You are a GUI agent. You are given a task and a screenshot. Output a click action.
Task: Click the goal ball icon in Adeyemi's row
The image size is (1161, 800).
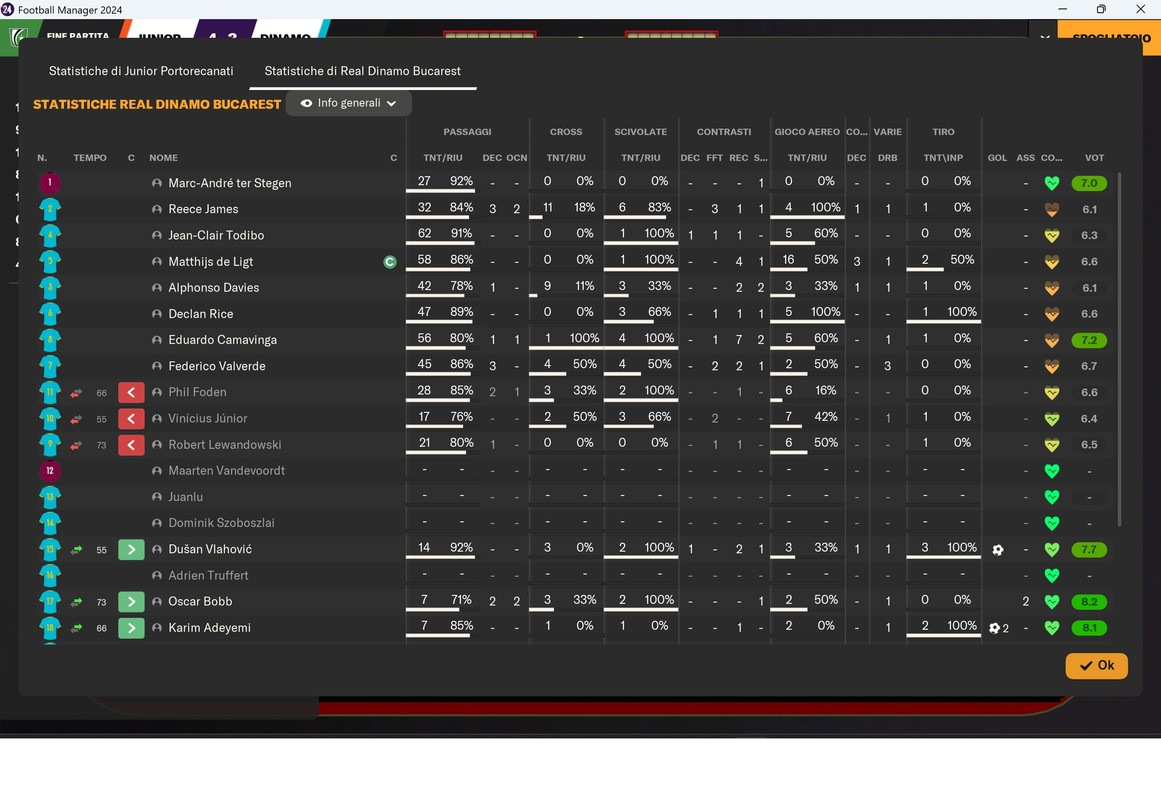point(994,627)
